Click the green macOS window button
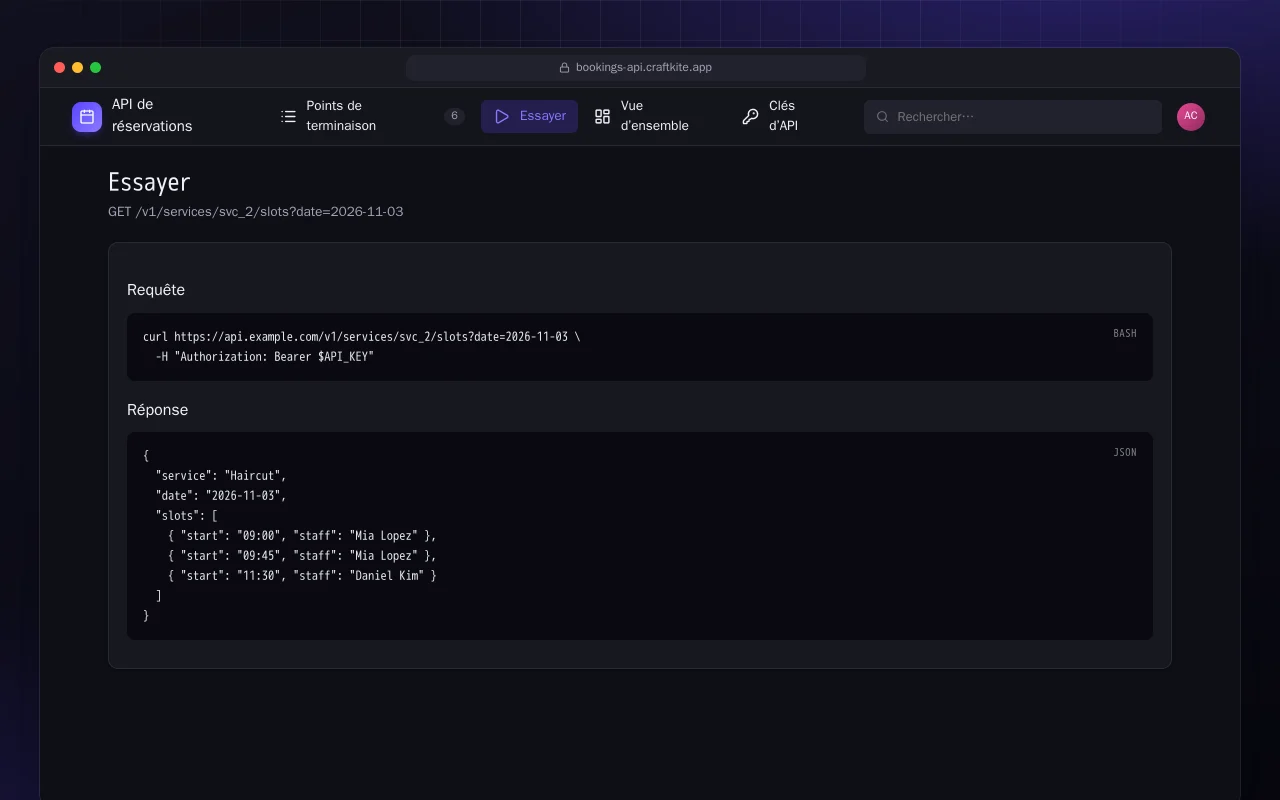Screen dimensions: 1280x800 96,68
